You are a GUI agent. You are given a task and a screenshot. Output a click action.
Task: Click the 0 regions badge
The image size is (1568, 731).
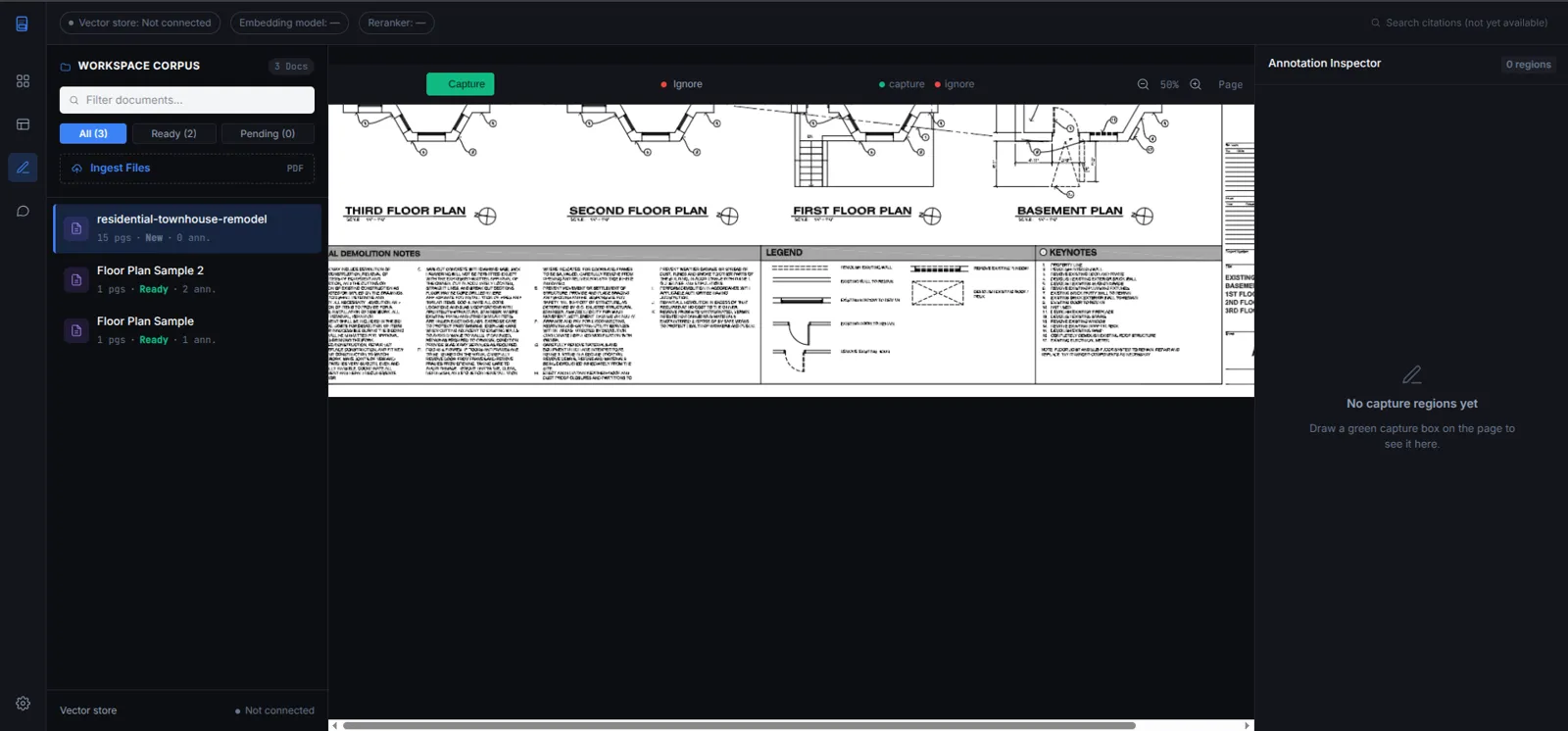[x=1528, y=65]
